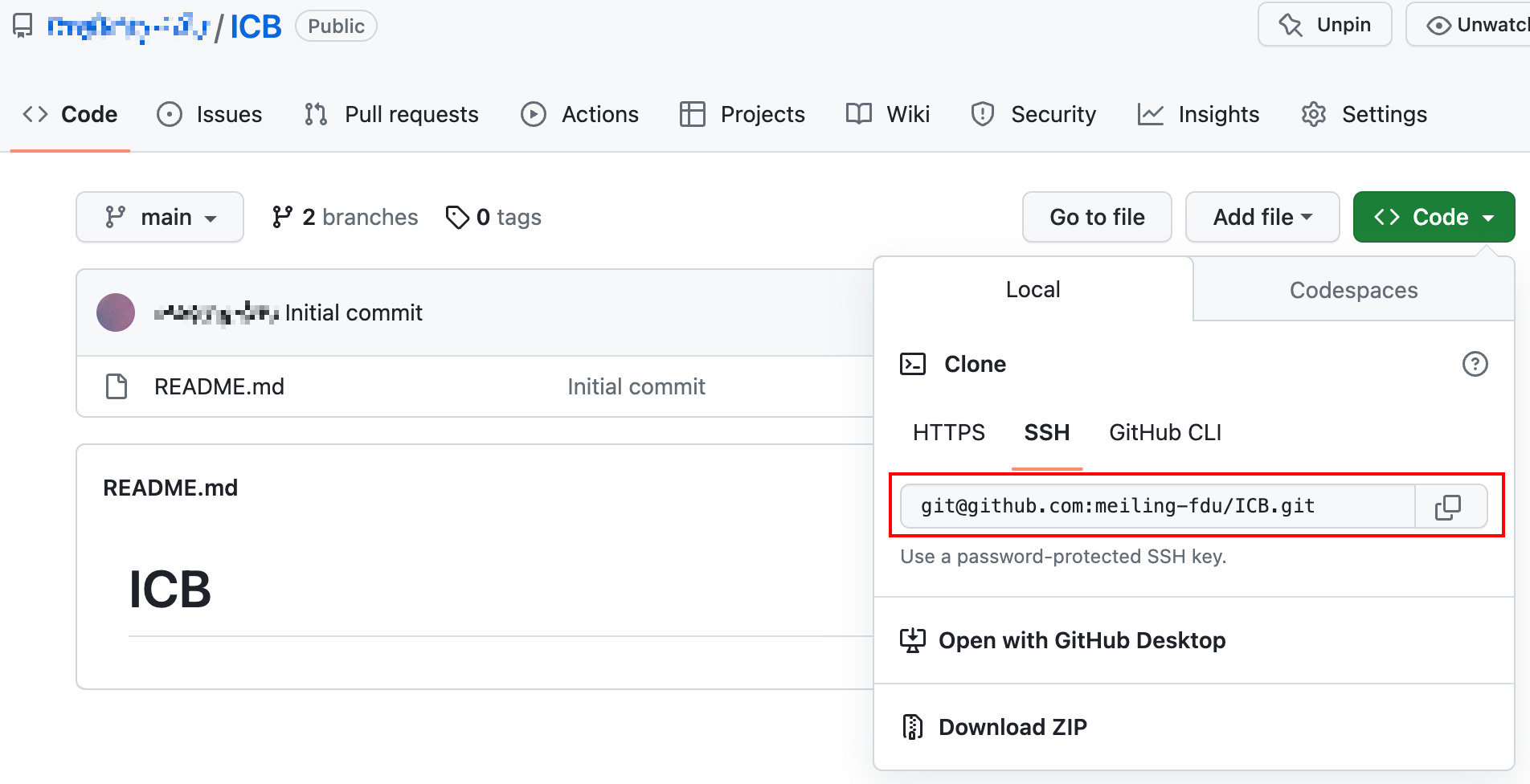Open the blurred owner name link in header
This screenshot has height=784, width=1530.
coord(129,27)
